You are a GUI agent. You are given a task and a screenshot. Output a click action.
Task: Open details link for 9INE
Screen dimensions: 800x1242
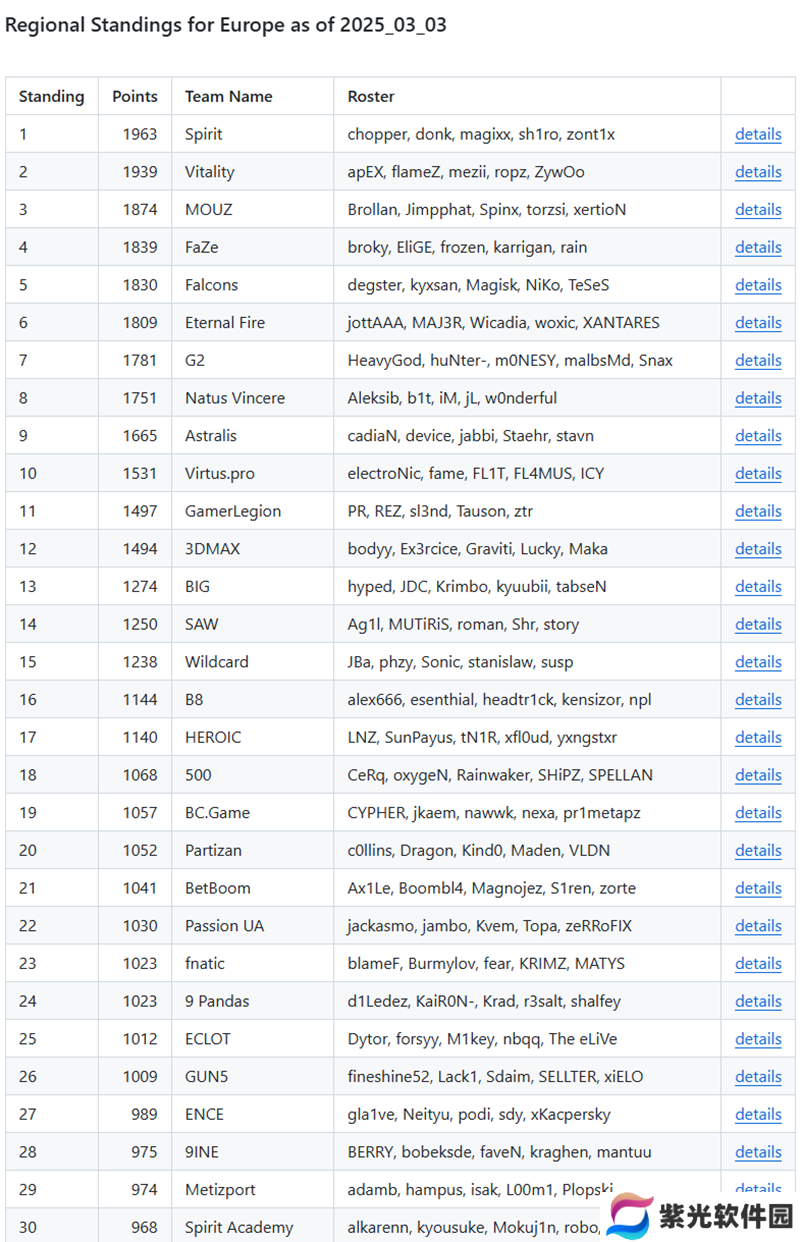[758, 1152]
